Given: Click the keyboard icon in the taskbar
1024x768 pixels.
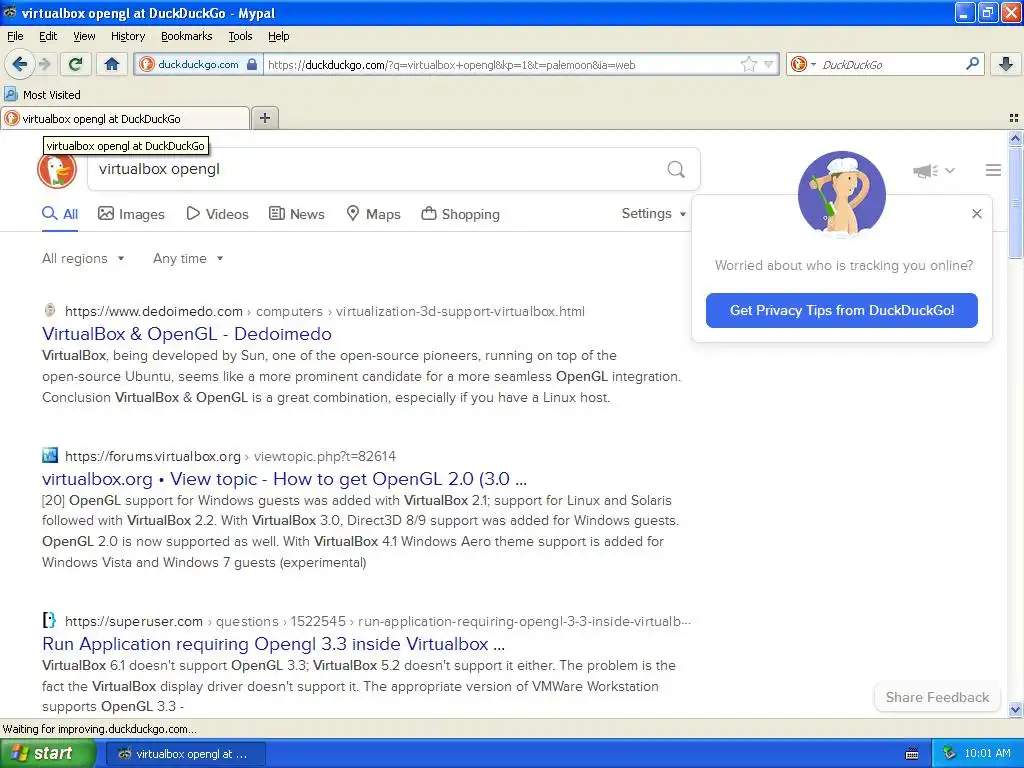Looking at the screenshot, I should tap(912, 754).
